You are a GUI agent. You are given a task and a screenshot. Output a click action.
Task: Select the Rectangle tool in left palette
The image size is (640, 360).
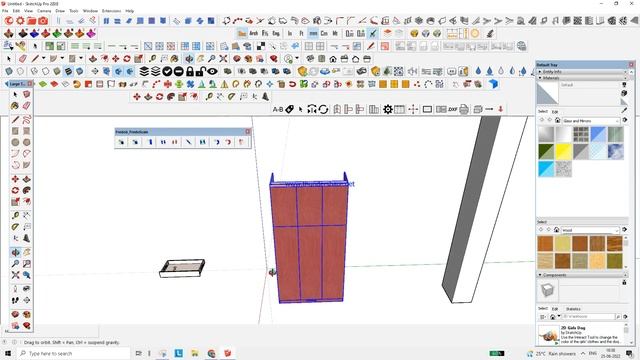[x=15, y=131]
